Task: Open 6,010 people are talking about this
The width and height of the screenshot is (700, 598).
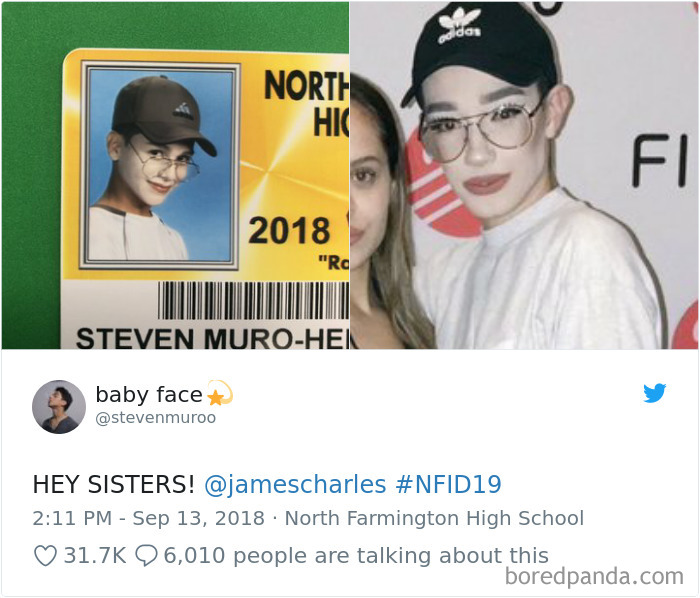Action: [x=356, y=556]
